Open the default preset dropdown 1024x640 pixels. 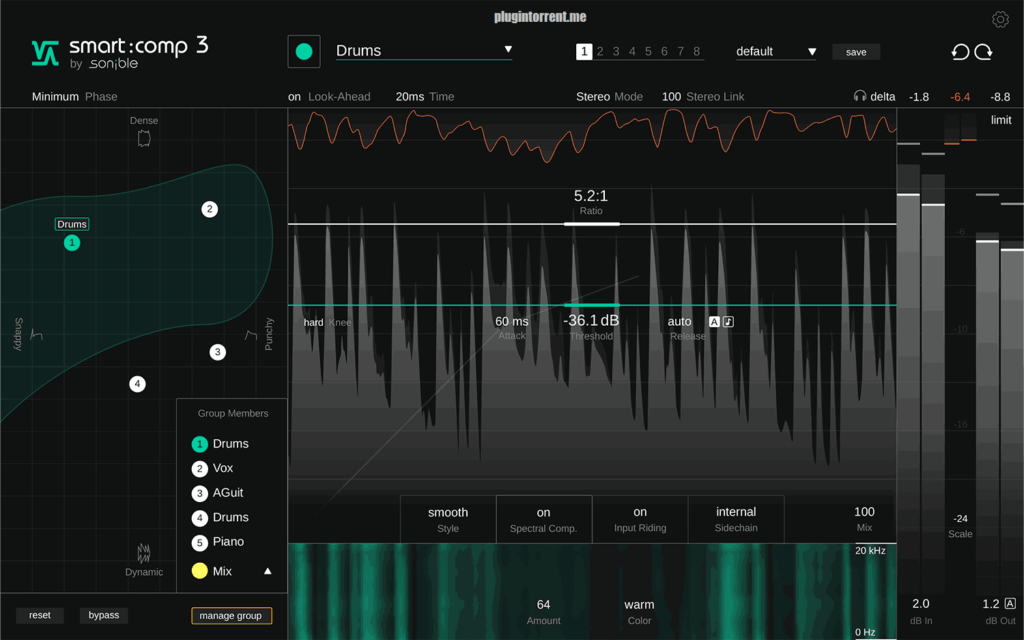[x=776, y=52]
